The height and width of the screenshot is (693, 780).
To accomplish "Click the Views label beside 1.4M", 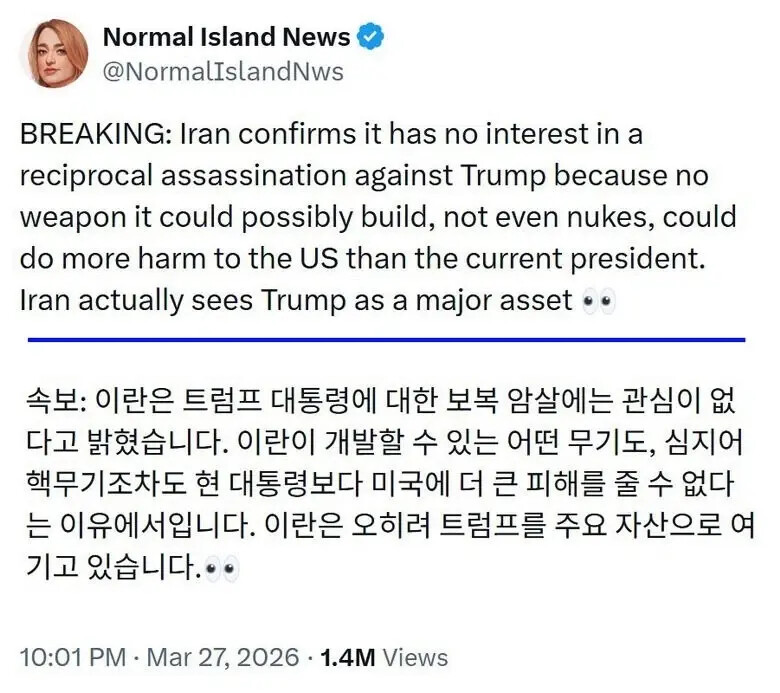I will click(415, 657).
